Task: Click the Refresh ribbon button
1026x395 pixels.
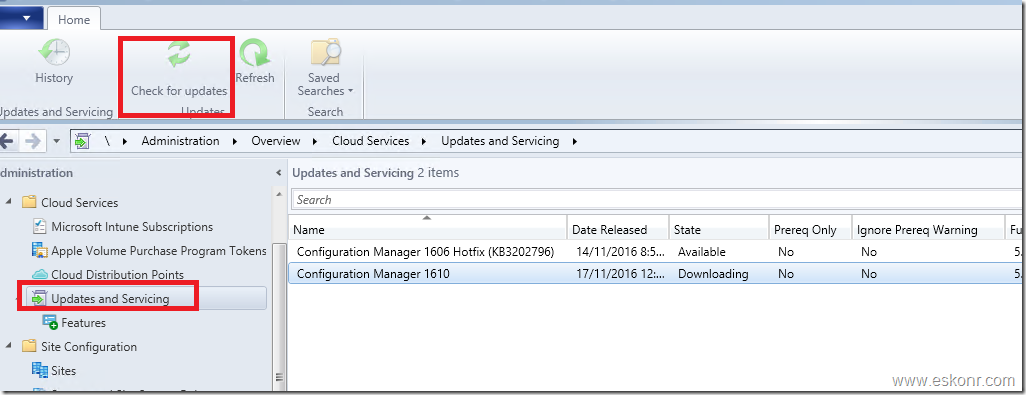Action: (255, 62)
